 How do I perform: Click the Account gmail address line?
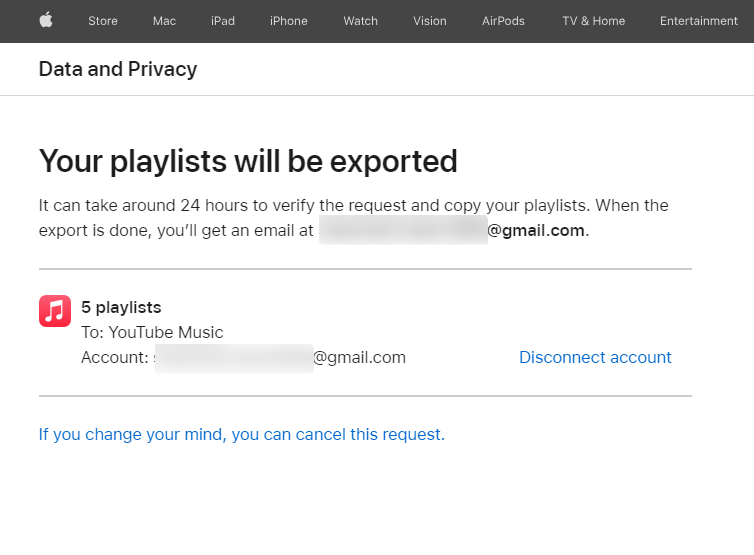(x=243, y=357)
